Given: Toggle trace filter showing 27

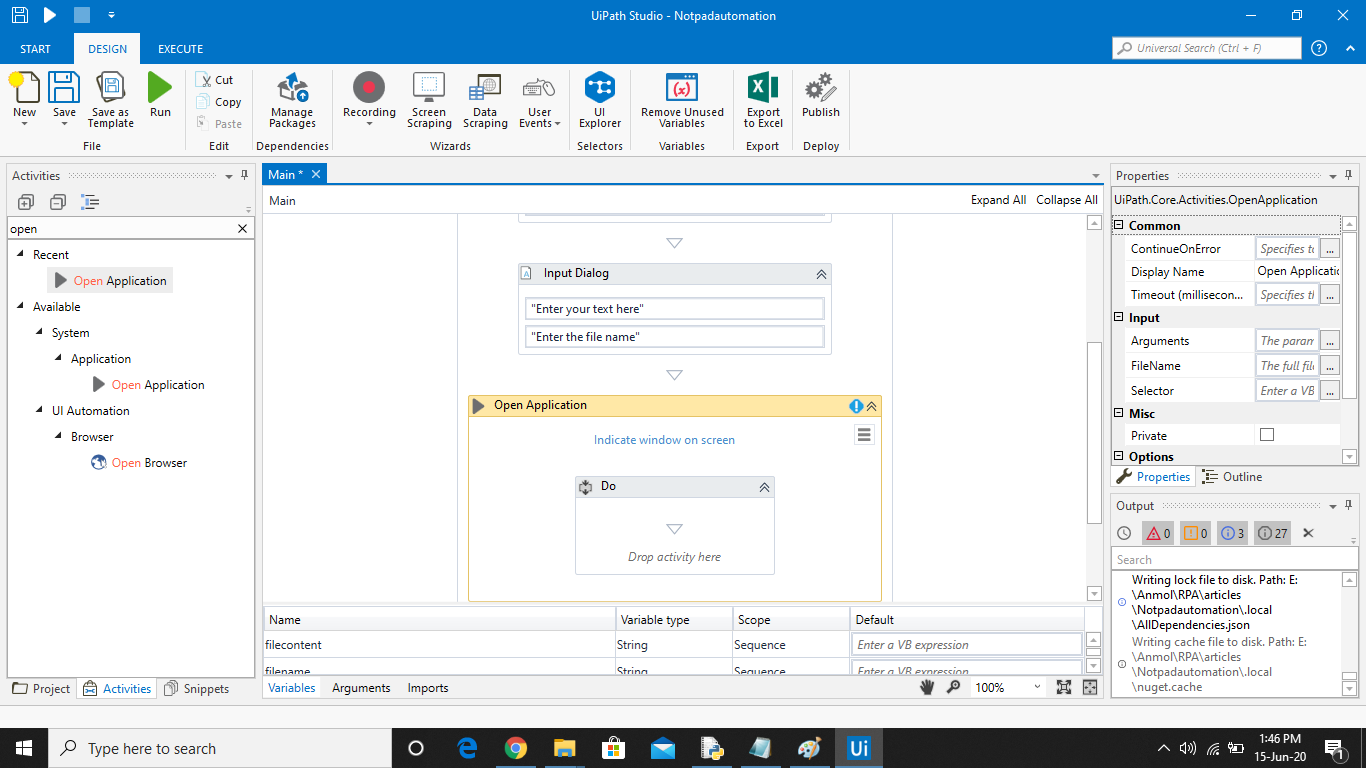Looking at the screenshot, I should (1273, 533).
